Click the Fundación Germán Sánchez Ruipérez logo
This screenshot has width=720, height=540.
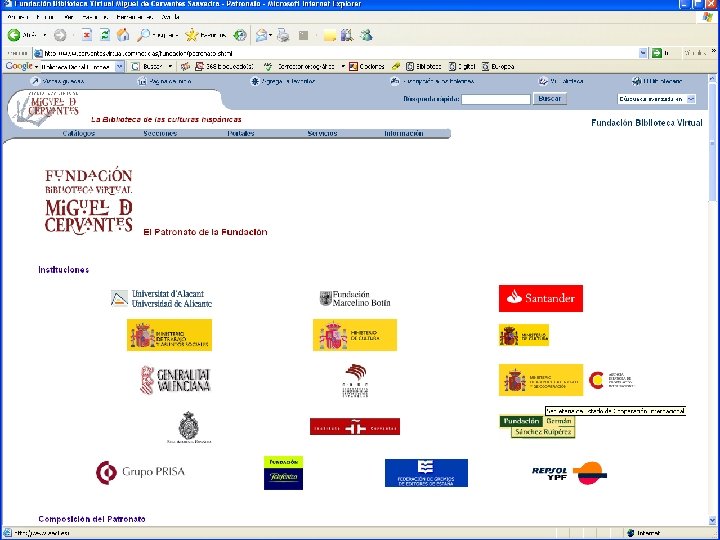click(x=537, y=427)
